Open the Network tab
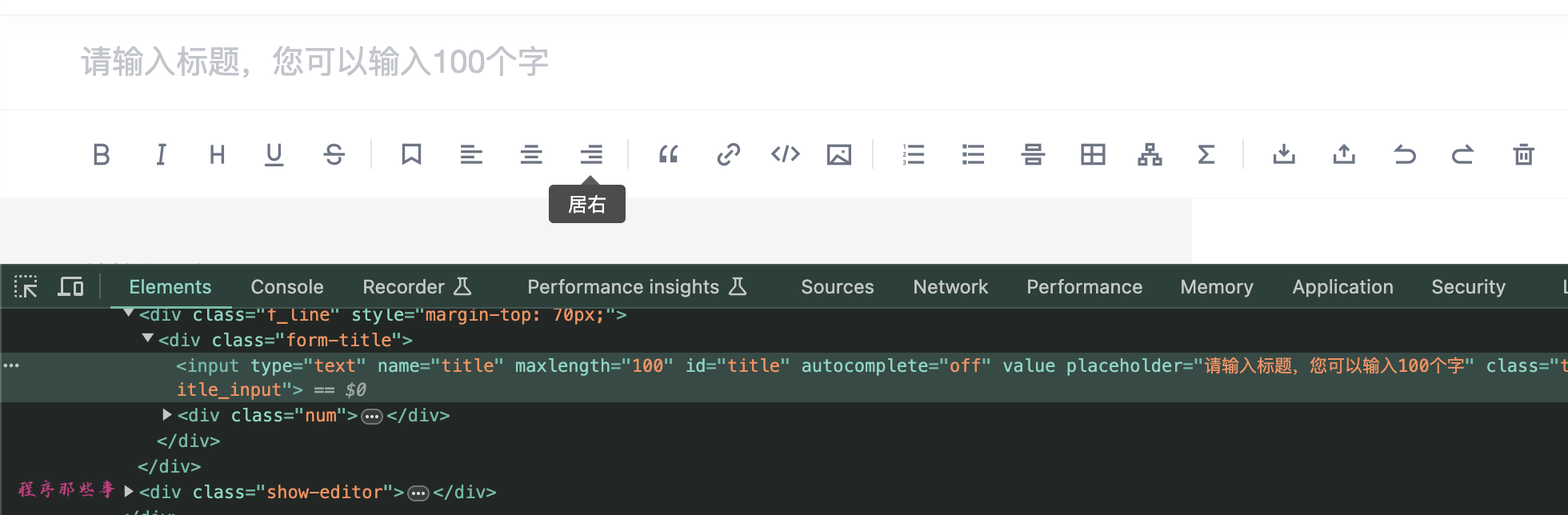Image resolution: width=1568 pixels, height=515 pixels. (x=950, y=287)
